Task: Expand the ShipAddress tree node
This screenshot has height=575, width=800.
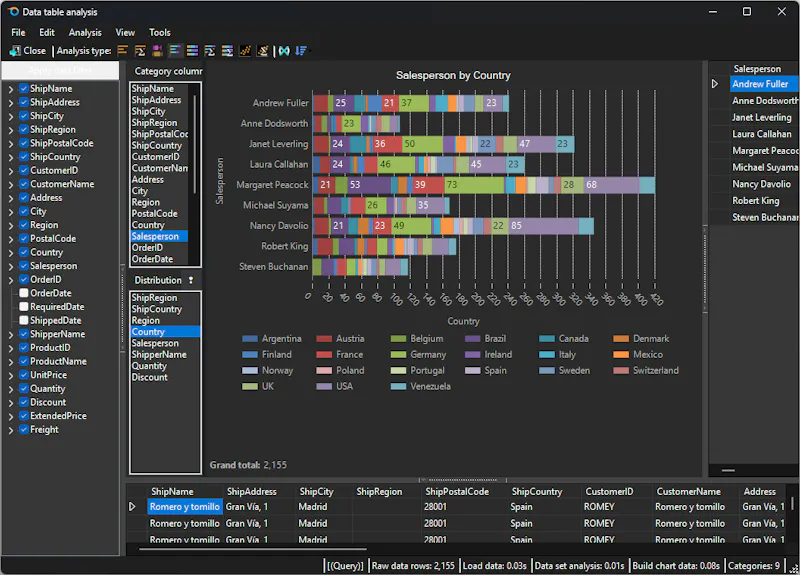Action: point(11,103)
